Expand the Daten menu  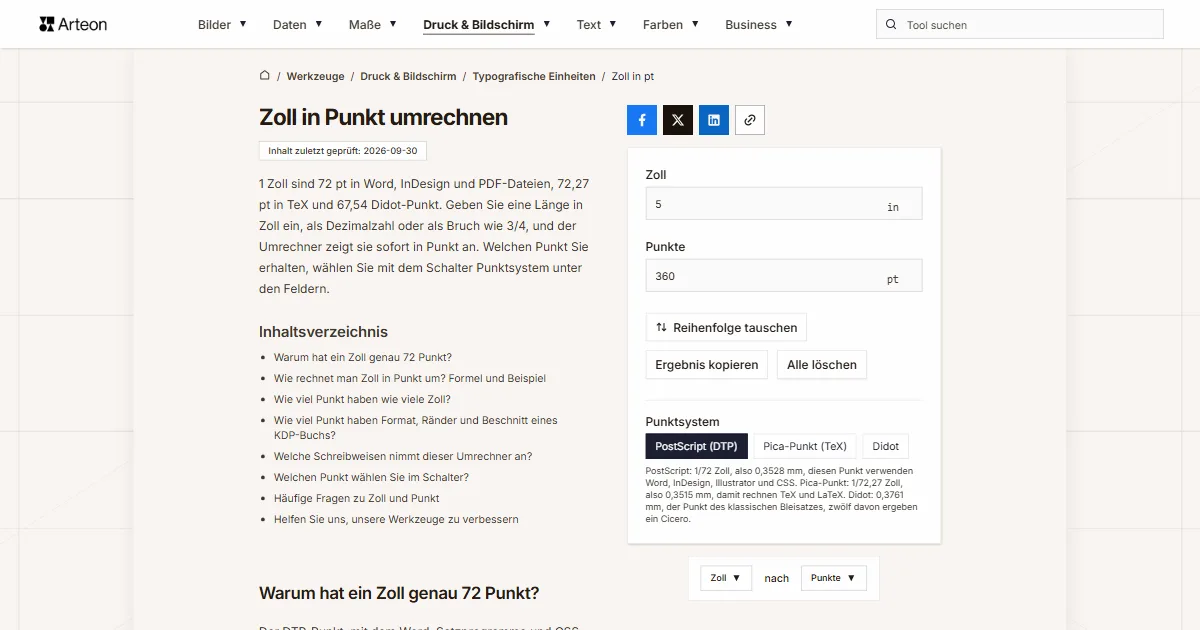click(x=297, y=24)
